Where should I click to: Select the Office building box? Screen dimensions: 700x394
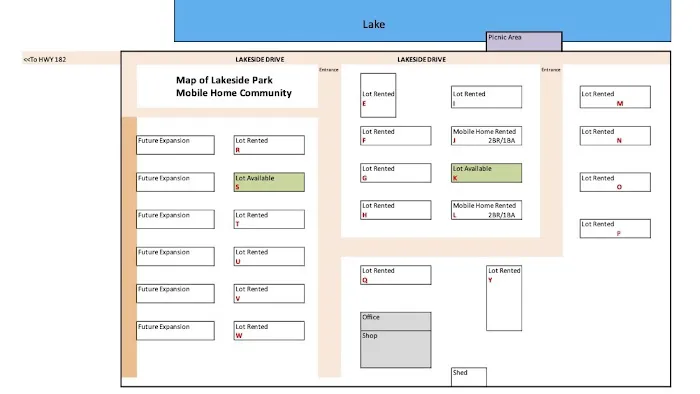[x=396, y=321]
